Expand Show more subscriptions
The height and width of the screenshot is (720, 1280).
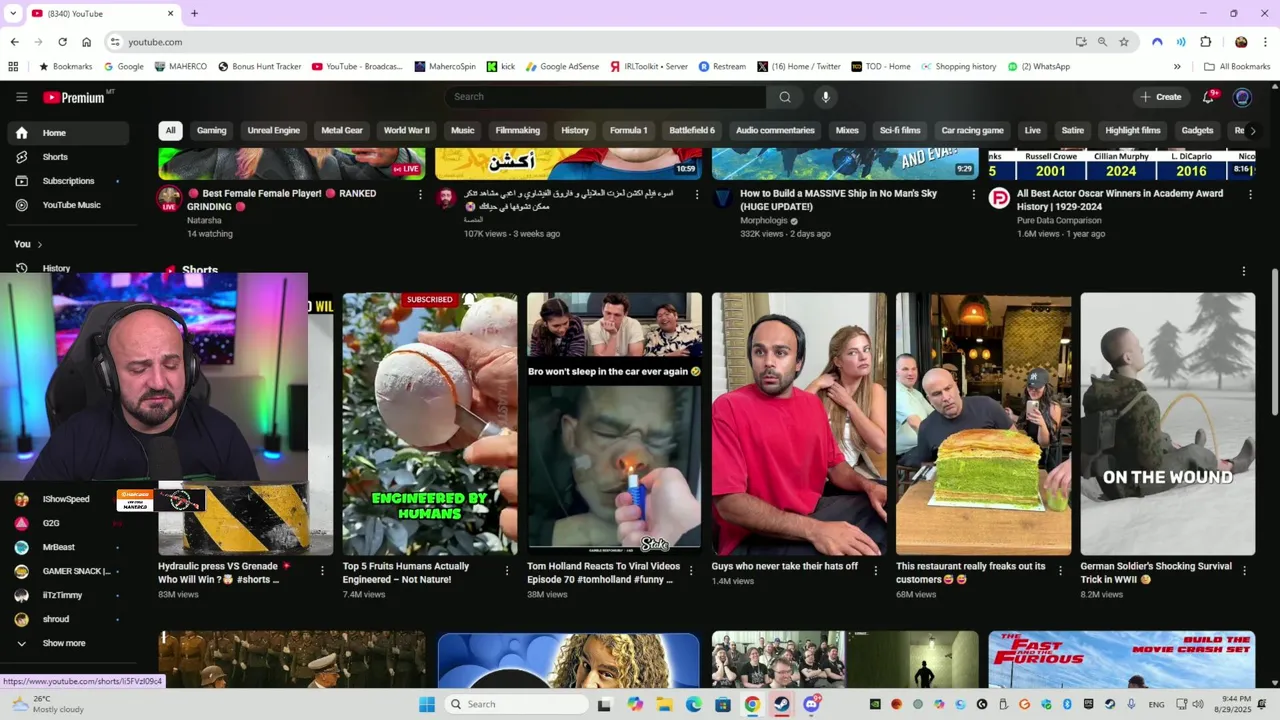(68, 643)
